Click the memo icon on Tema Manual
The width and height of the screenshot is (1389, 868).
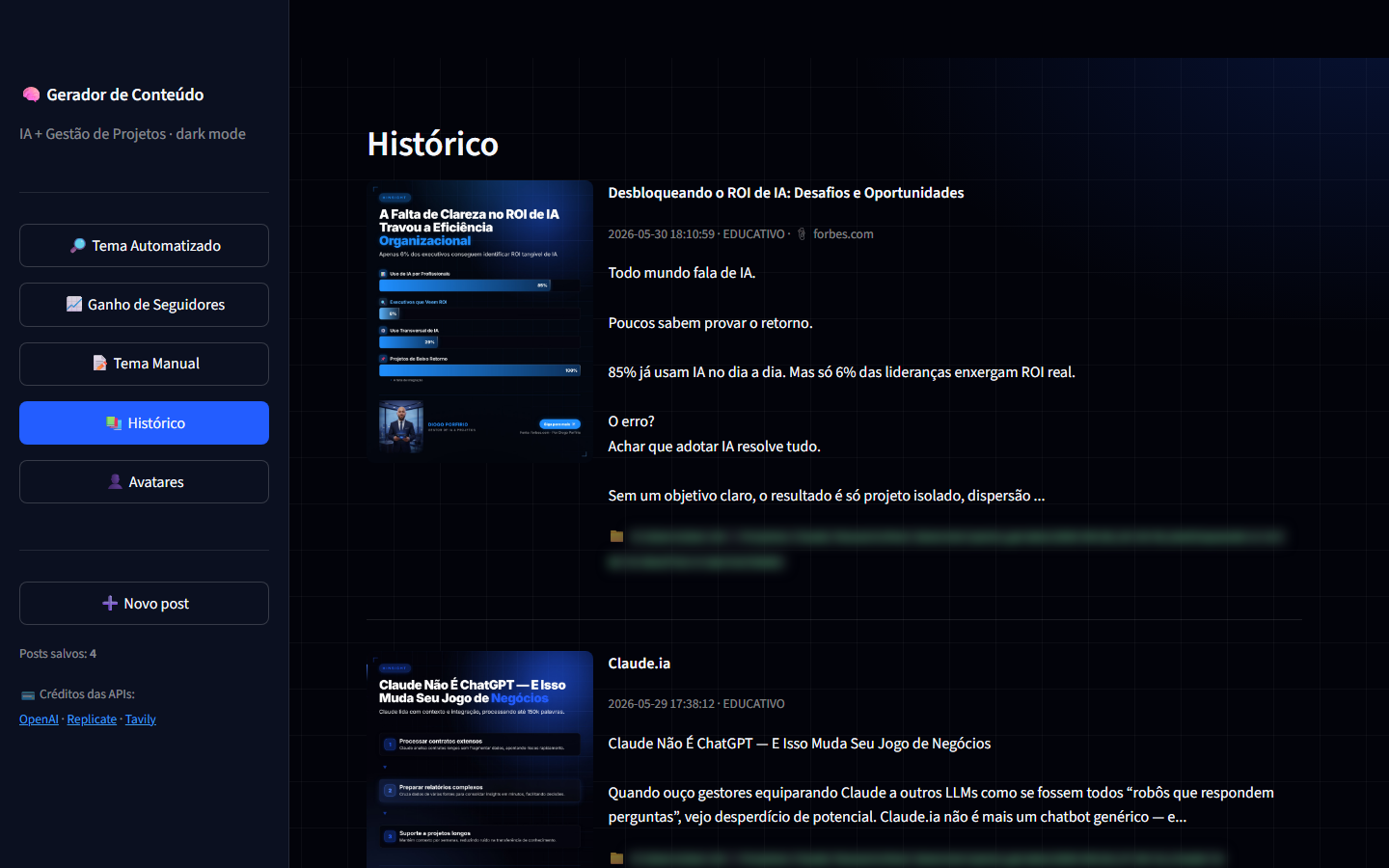(99, 364)
